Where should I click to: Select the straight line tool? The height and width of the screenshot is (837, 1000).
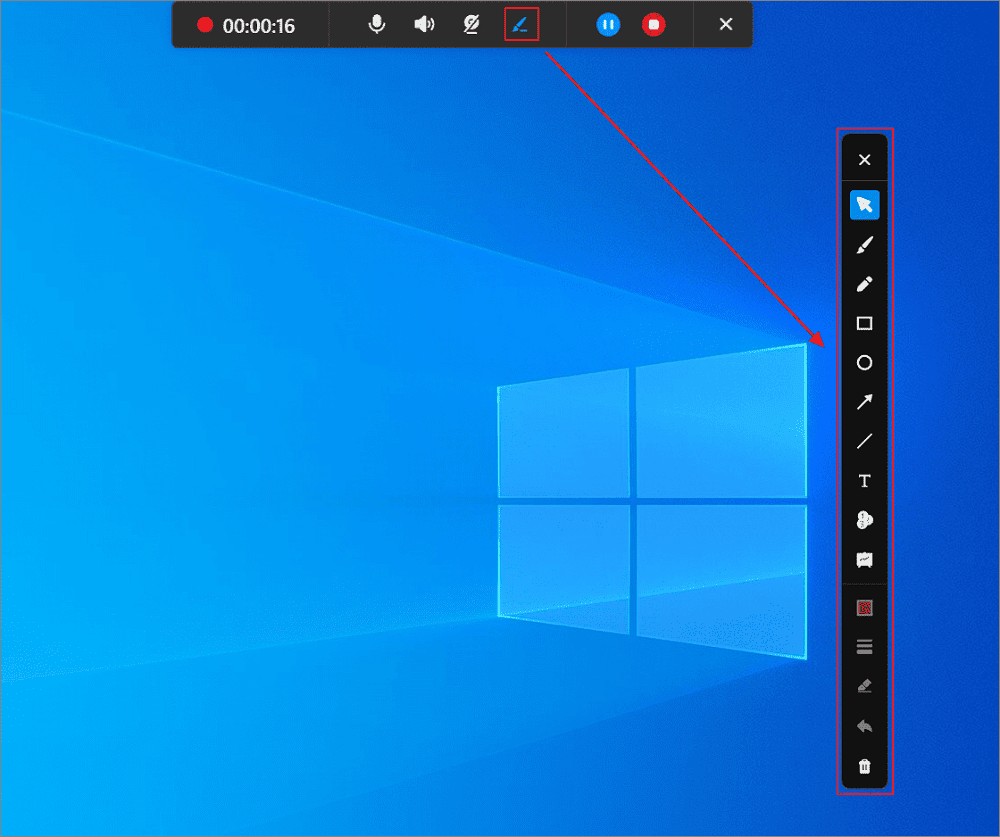click(864, 442)
